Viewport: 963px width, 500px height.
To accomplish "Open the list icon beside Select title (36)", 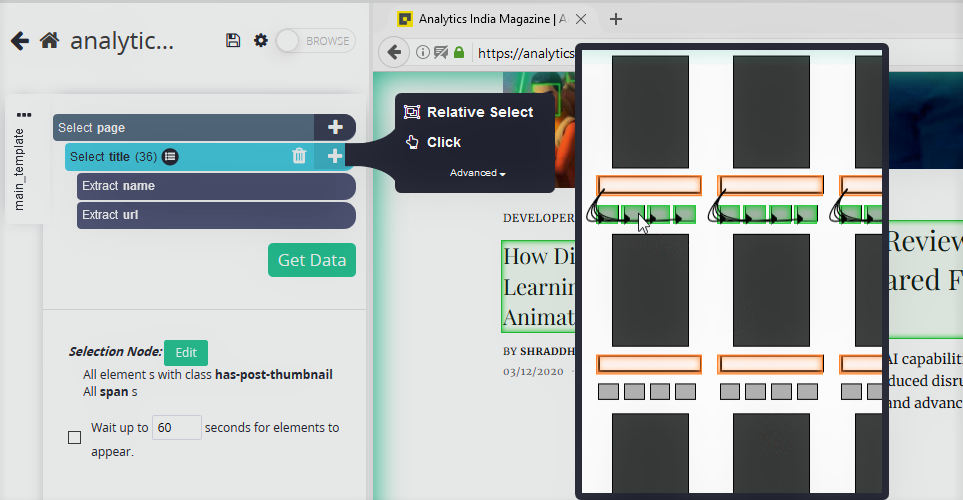I will 170,157.
